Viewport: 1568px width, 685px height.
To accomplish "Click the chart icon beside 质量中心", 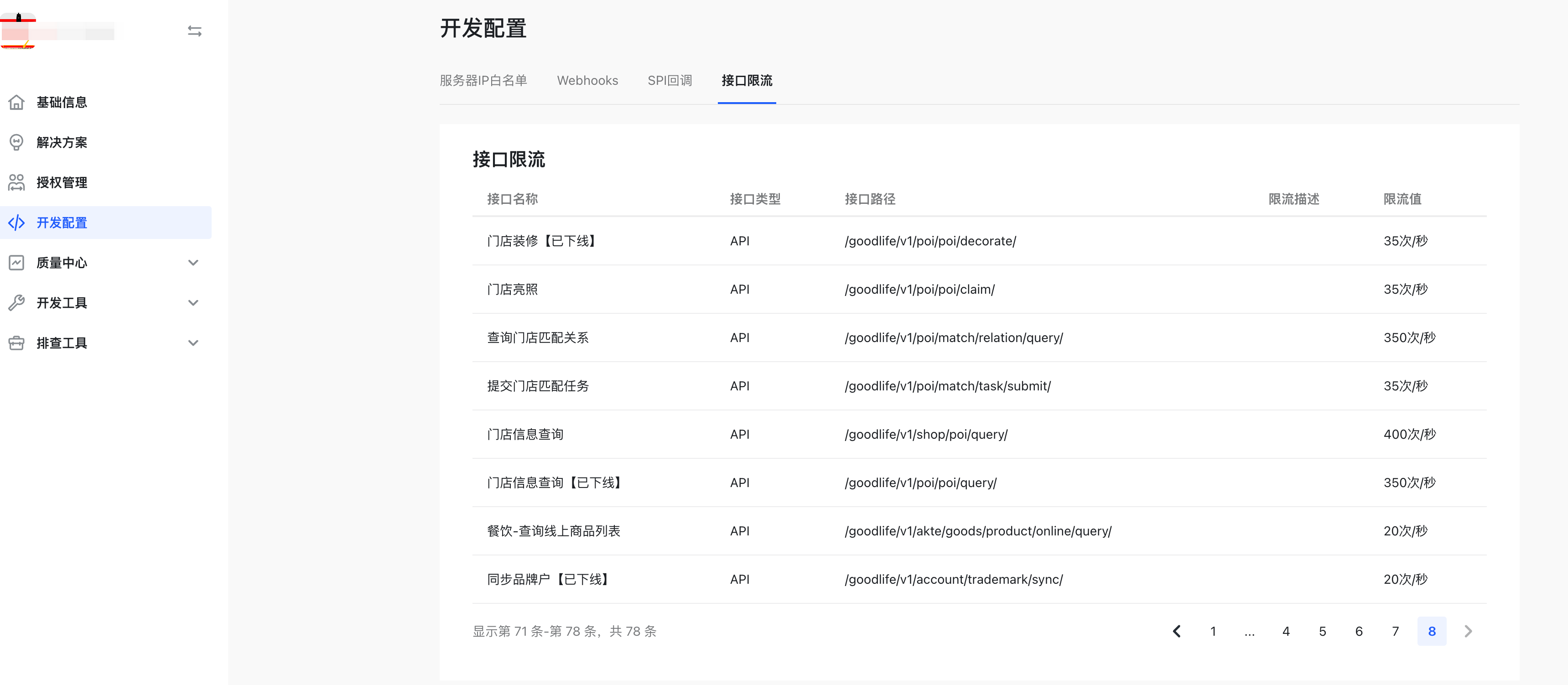I will click(16, 263).
